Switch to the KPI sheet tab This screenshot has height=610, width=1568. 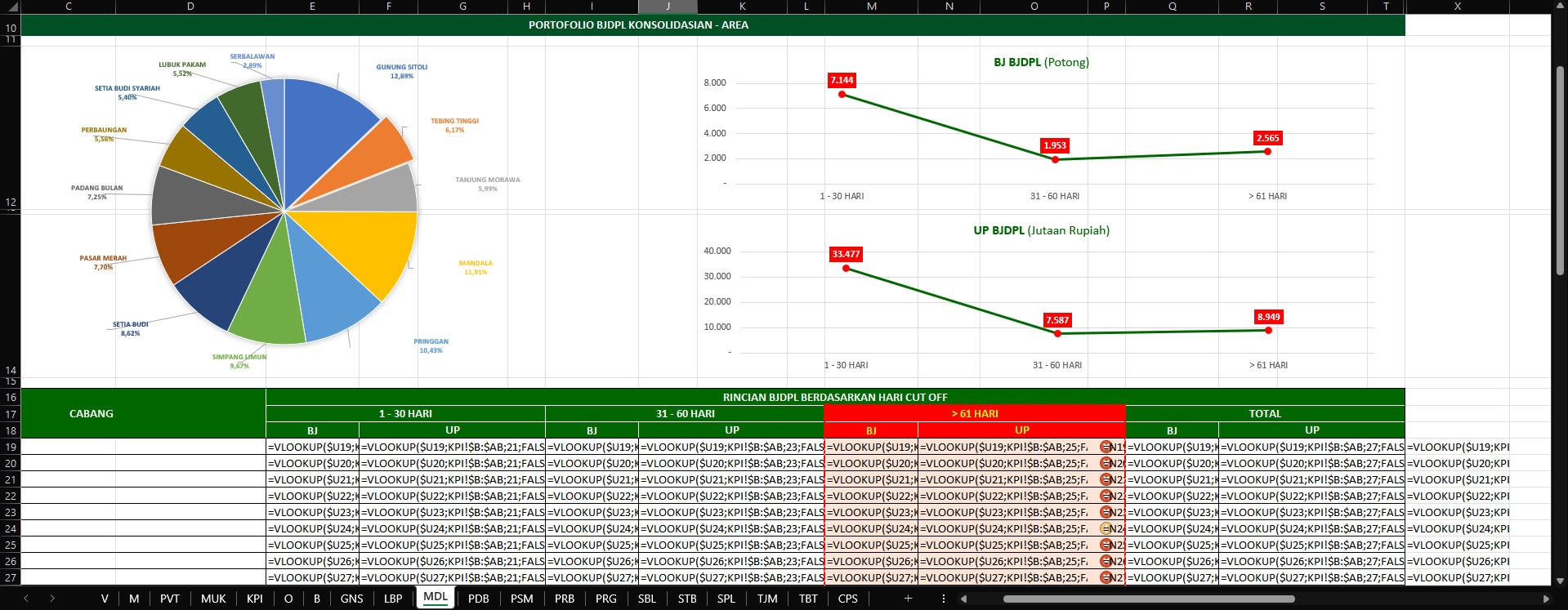254,599
